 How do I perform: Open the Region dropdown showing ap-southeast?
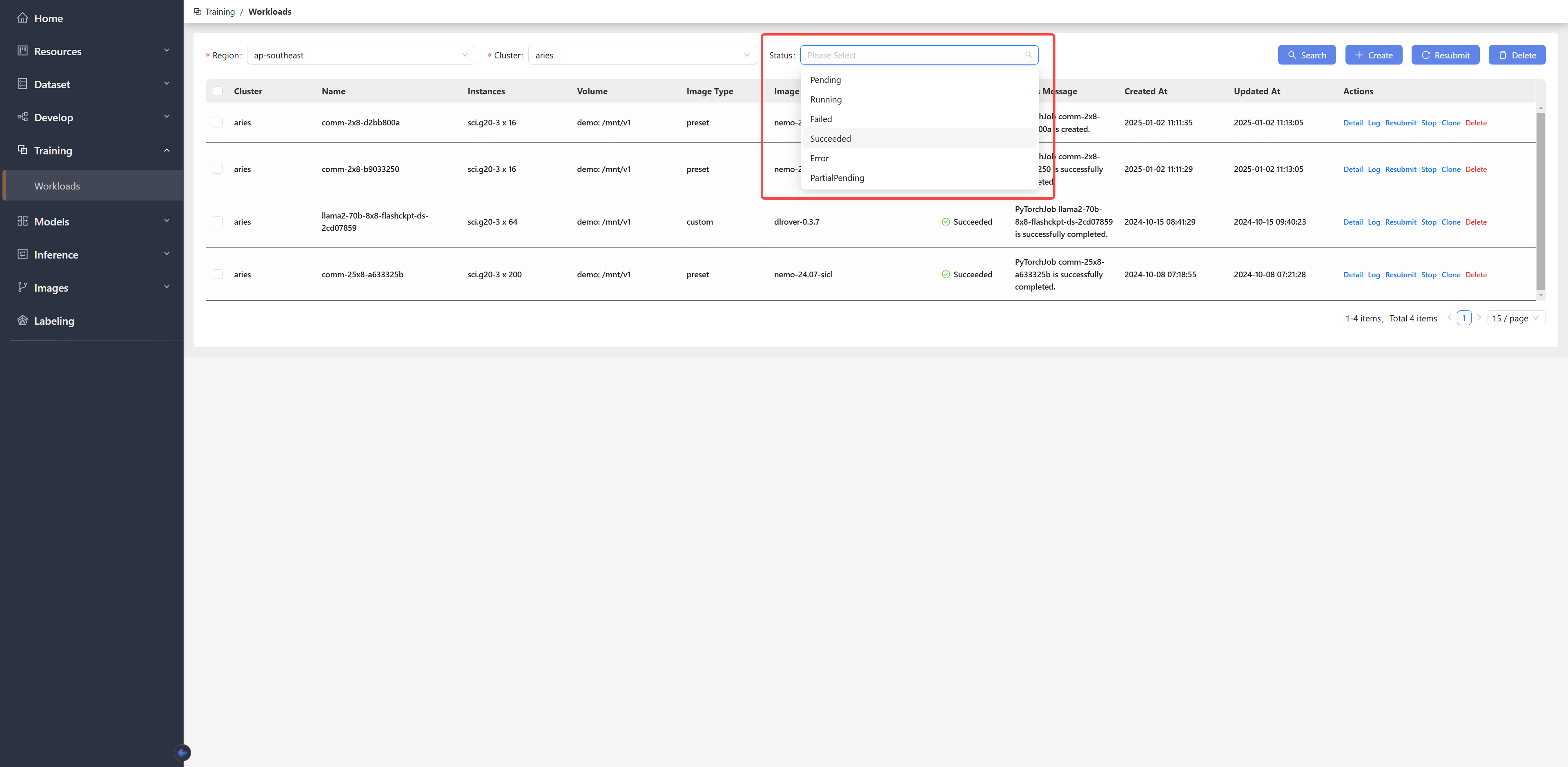point(361,55)
